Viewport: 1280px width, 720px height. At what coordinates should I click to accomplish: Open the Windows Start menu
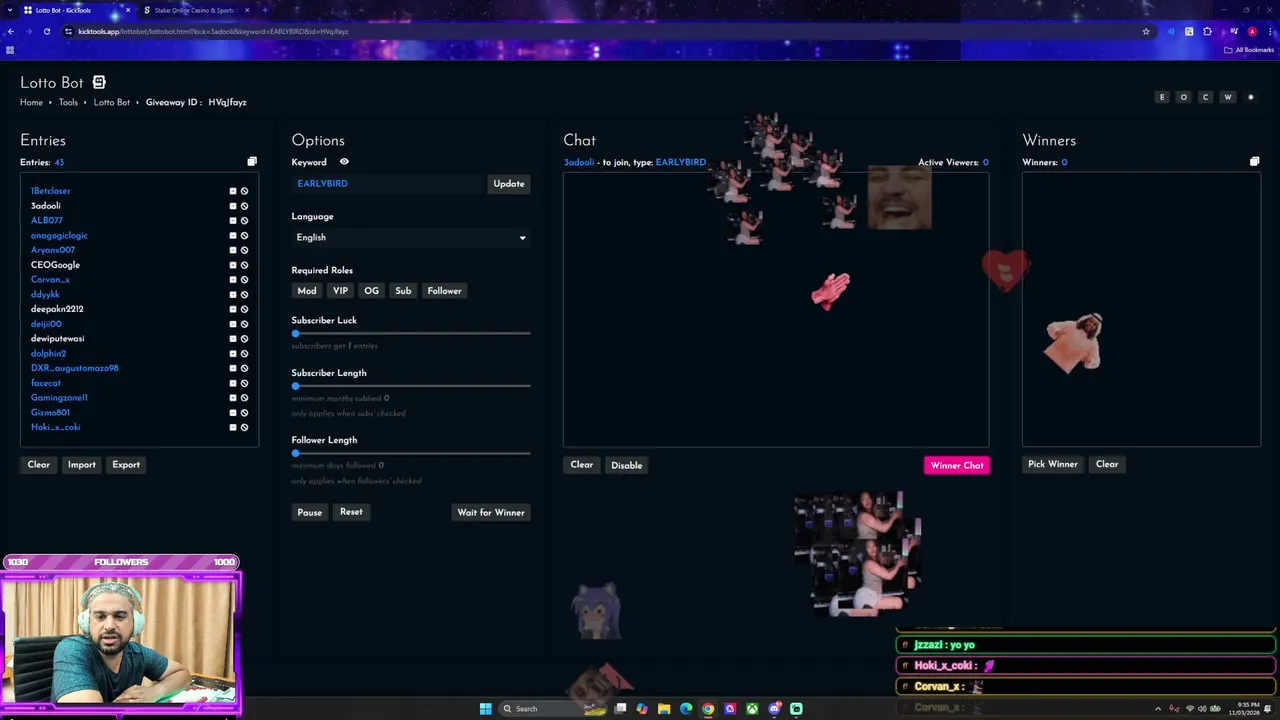[x=485, y=708]
